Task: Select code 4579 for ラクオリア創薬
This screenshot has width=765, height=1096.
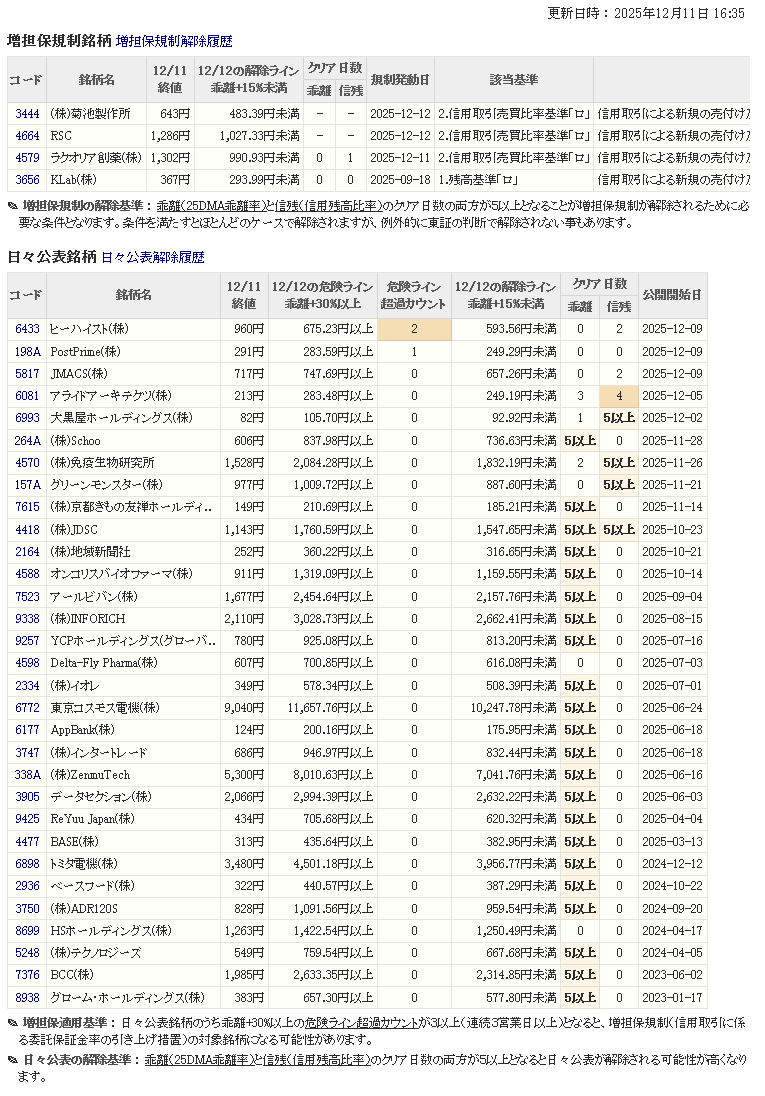Action: (27, 158)
